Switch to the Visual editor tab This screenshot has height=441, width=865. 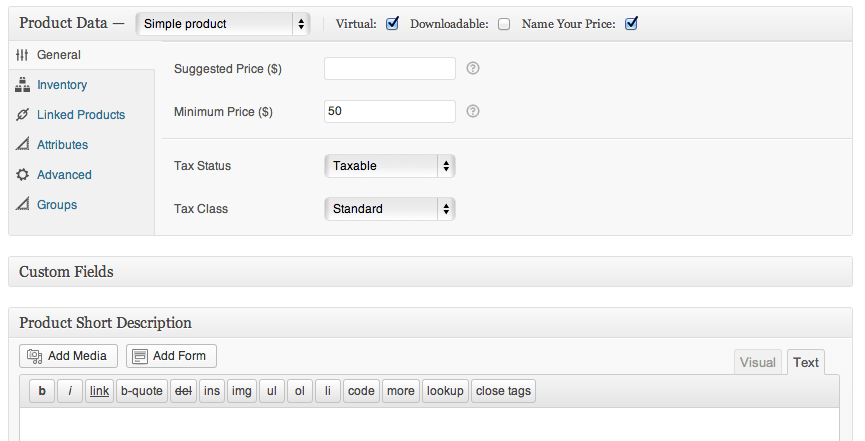757,363
